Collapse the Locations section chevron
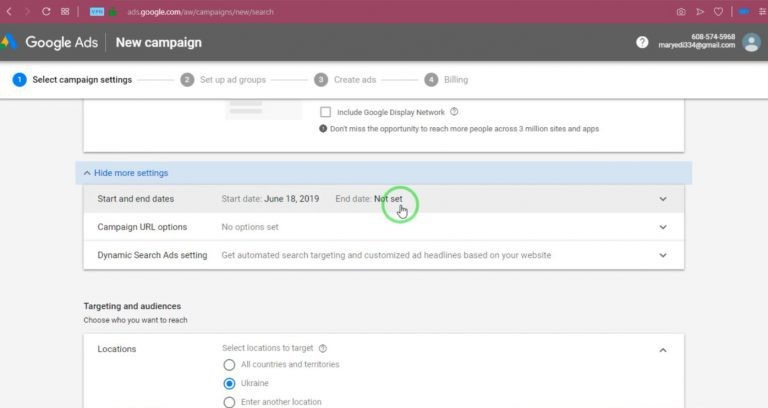This screenshot has width=768, height=408. (x=663, y=350)
